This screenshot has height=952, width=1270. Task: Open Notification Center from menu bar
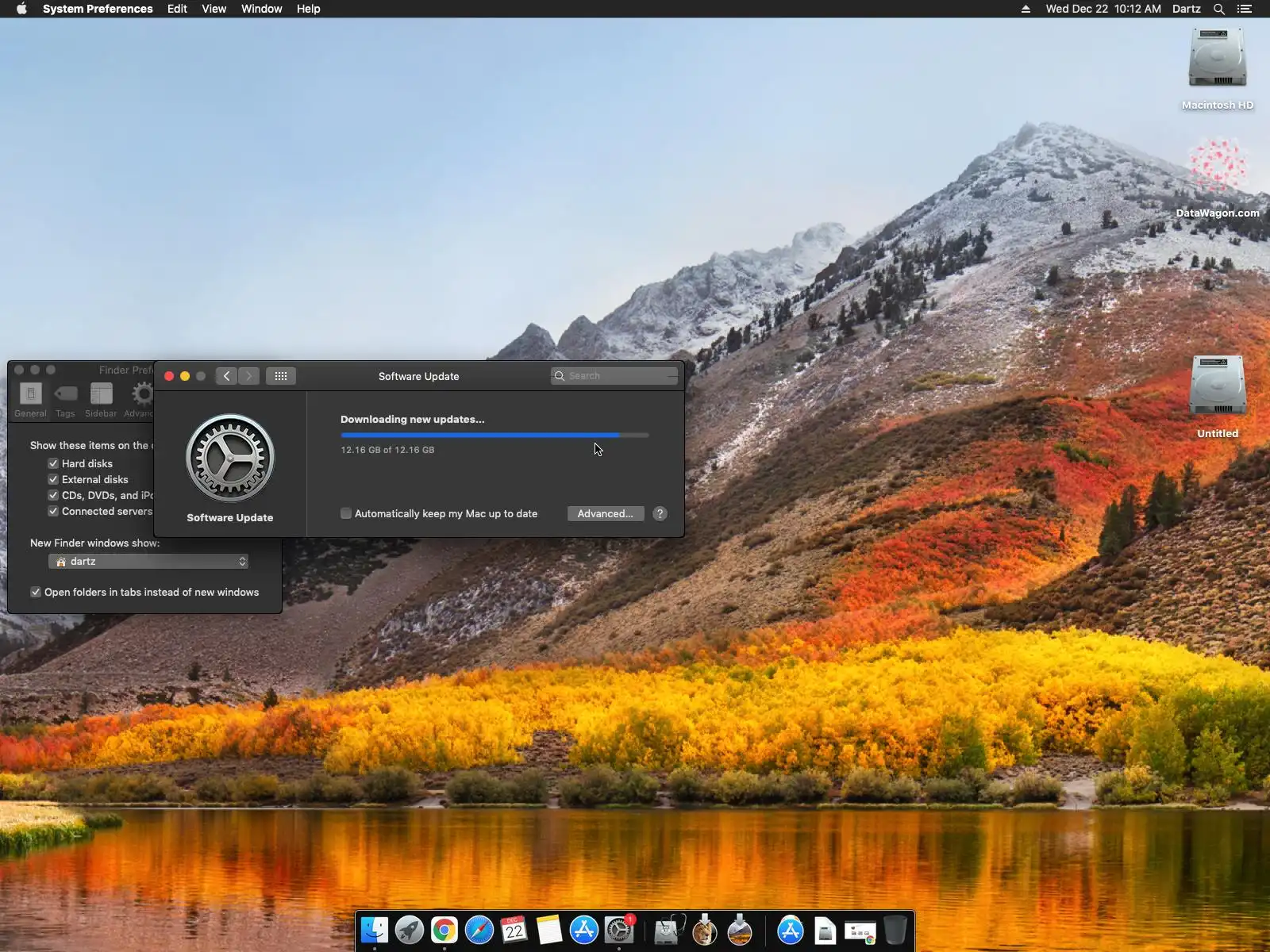[x=1245, y=9]
